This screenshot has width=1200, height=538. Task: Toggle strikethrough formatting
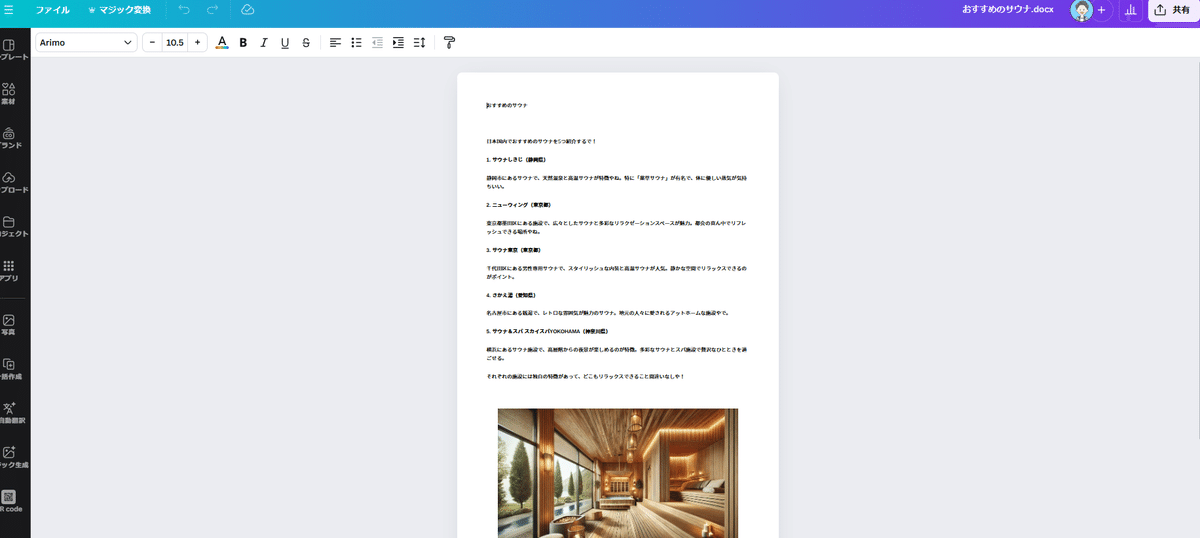(306, 42)
